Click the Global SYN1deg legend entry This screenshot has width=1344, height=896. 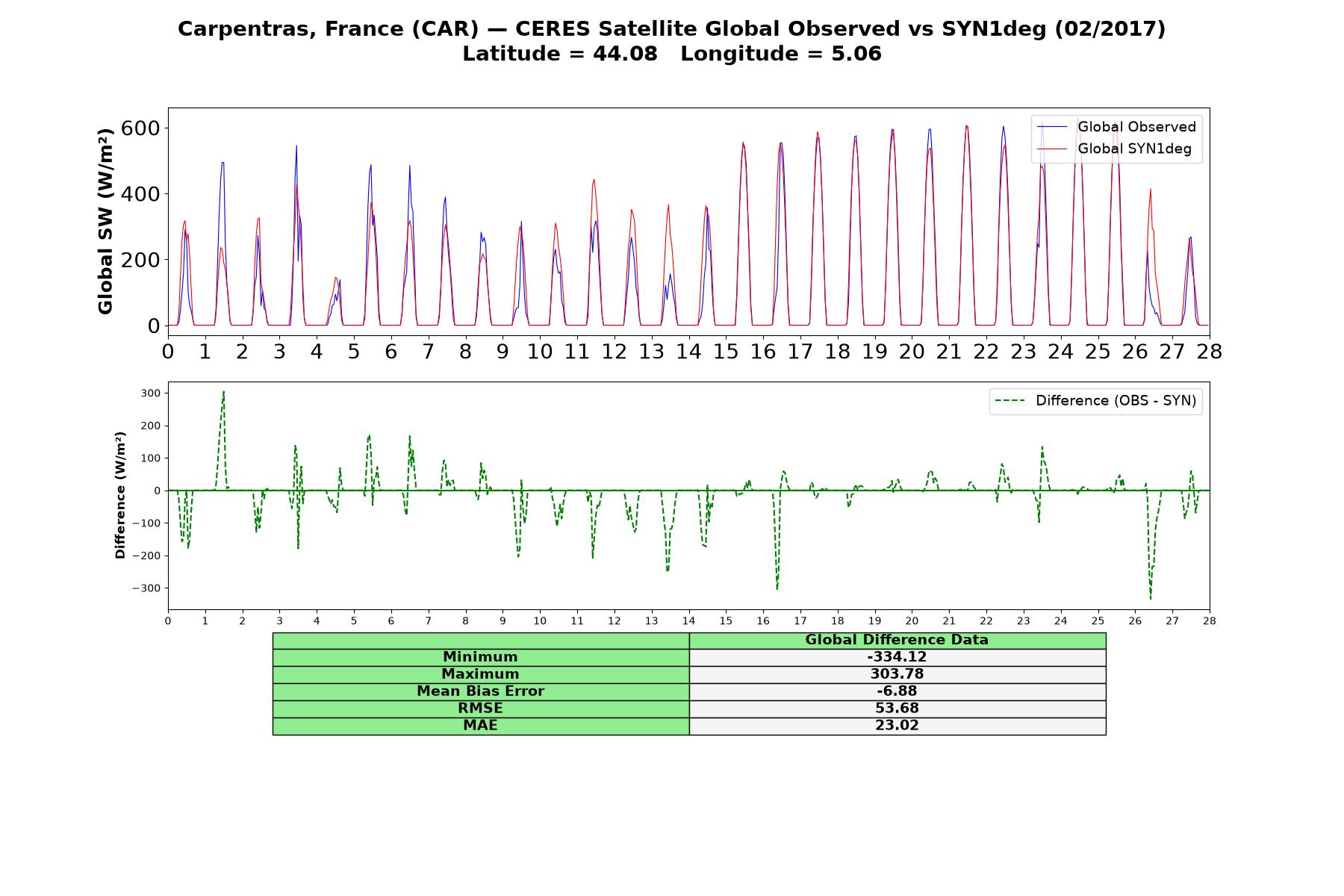(x=1115, y=149)
